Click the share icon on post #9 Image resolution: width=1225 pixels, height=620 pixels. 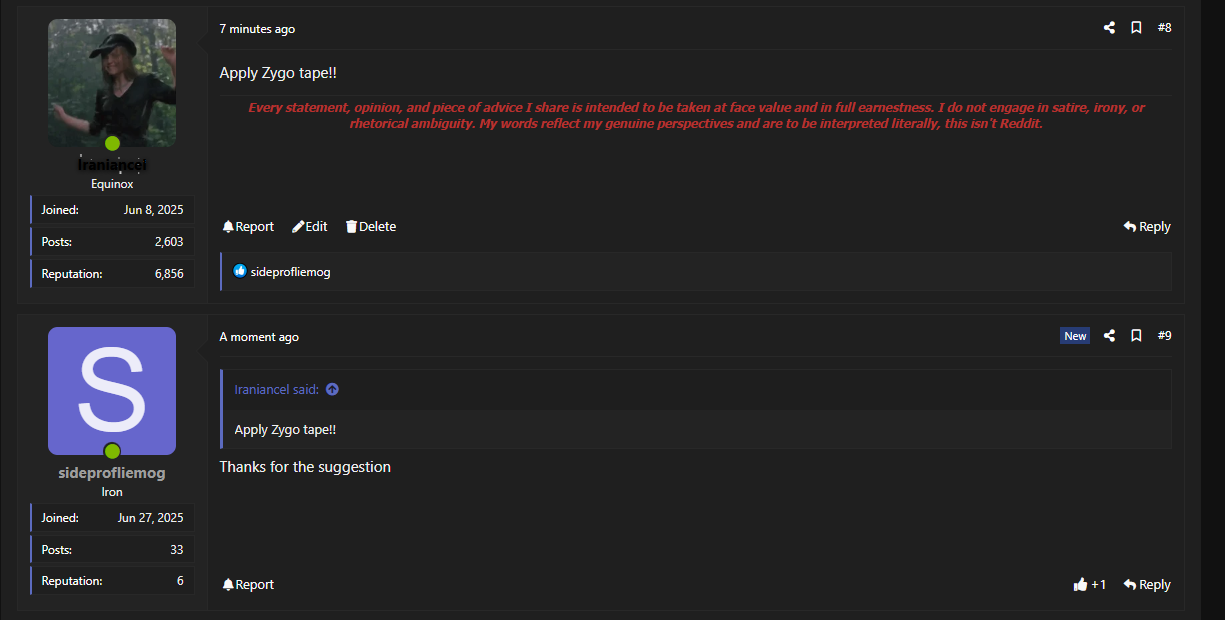(1109, 336)
